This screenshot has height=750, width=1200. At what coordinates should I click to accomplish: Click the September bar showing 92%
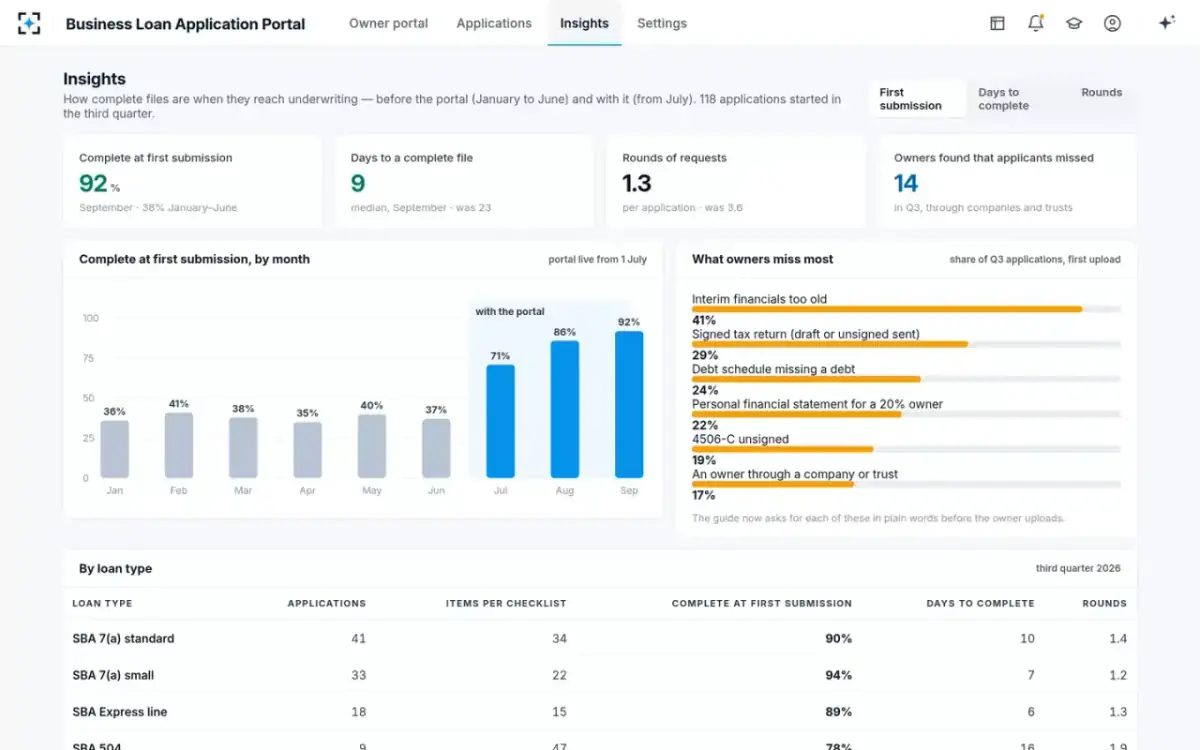click(x=629, y=404)
